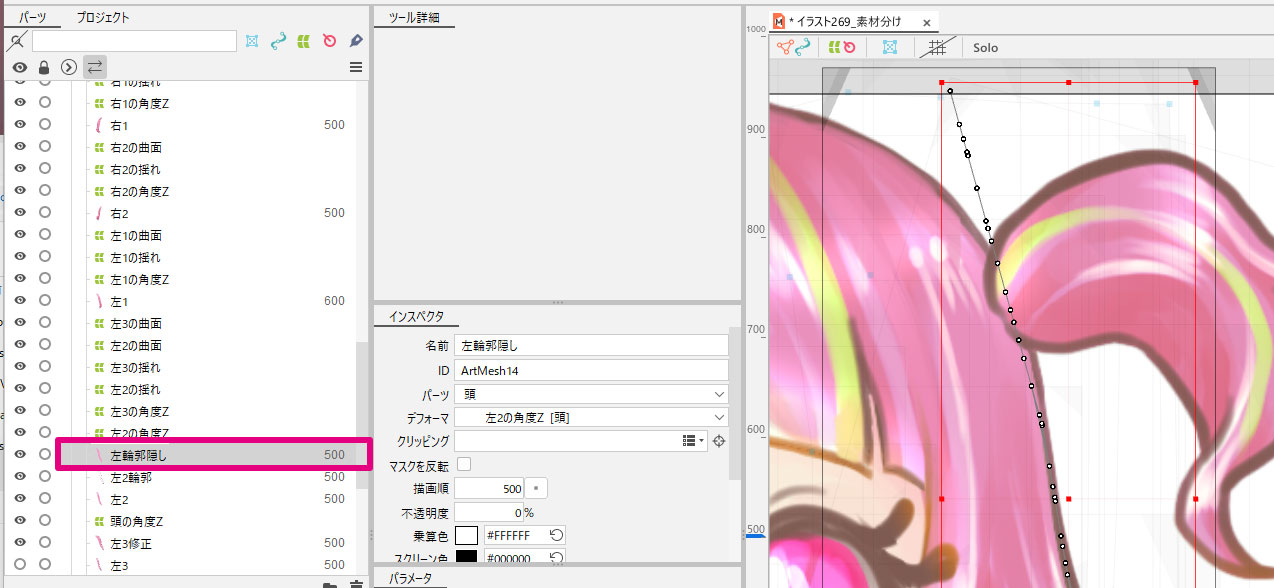
Task: Reset the multiply color #FFFFFF
Action: coord(556,535)
